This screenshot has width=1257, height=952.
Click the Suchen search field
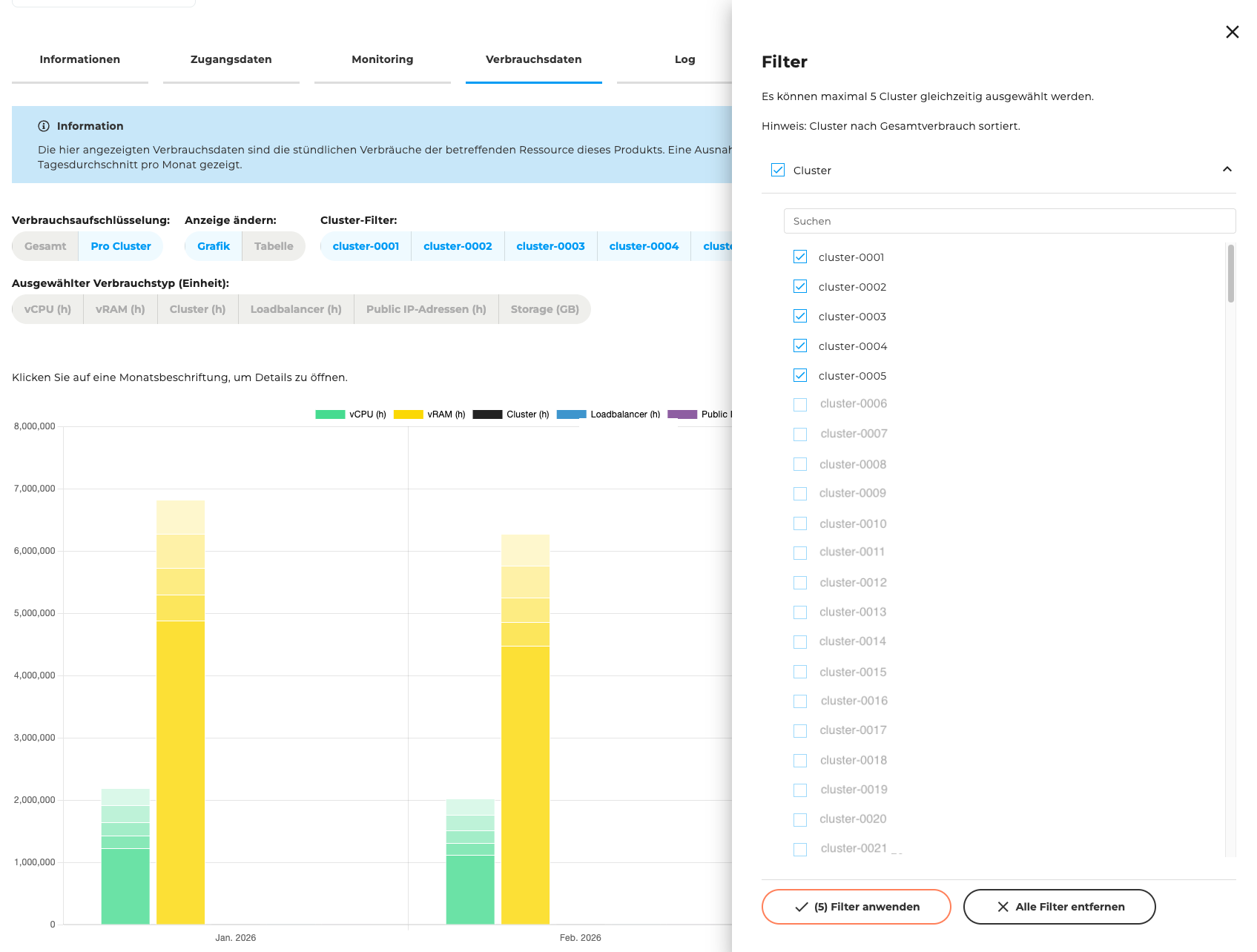pyautogui.click(x=1009, y=221)
